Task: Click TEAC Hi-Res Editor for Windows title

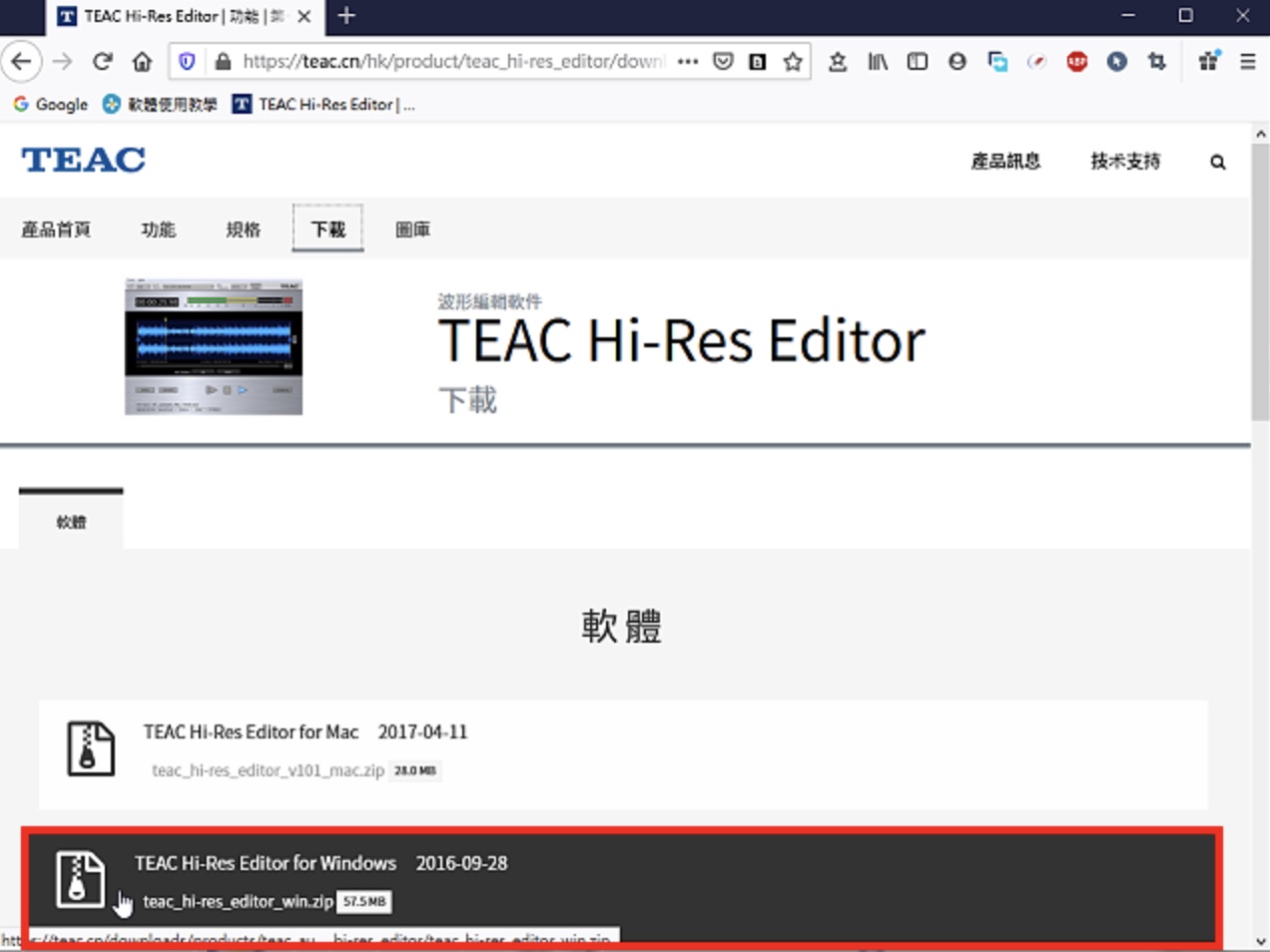Action: [x=266, y=863]
